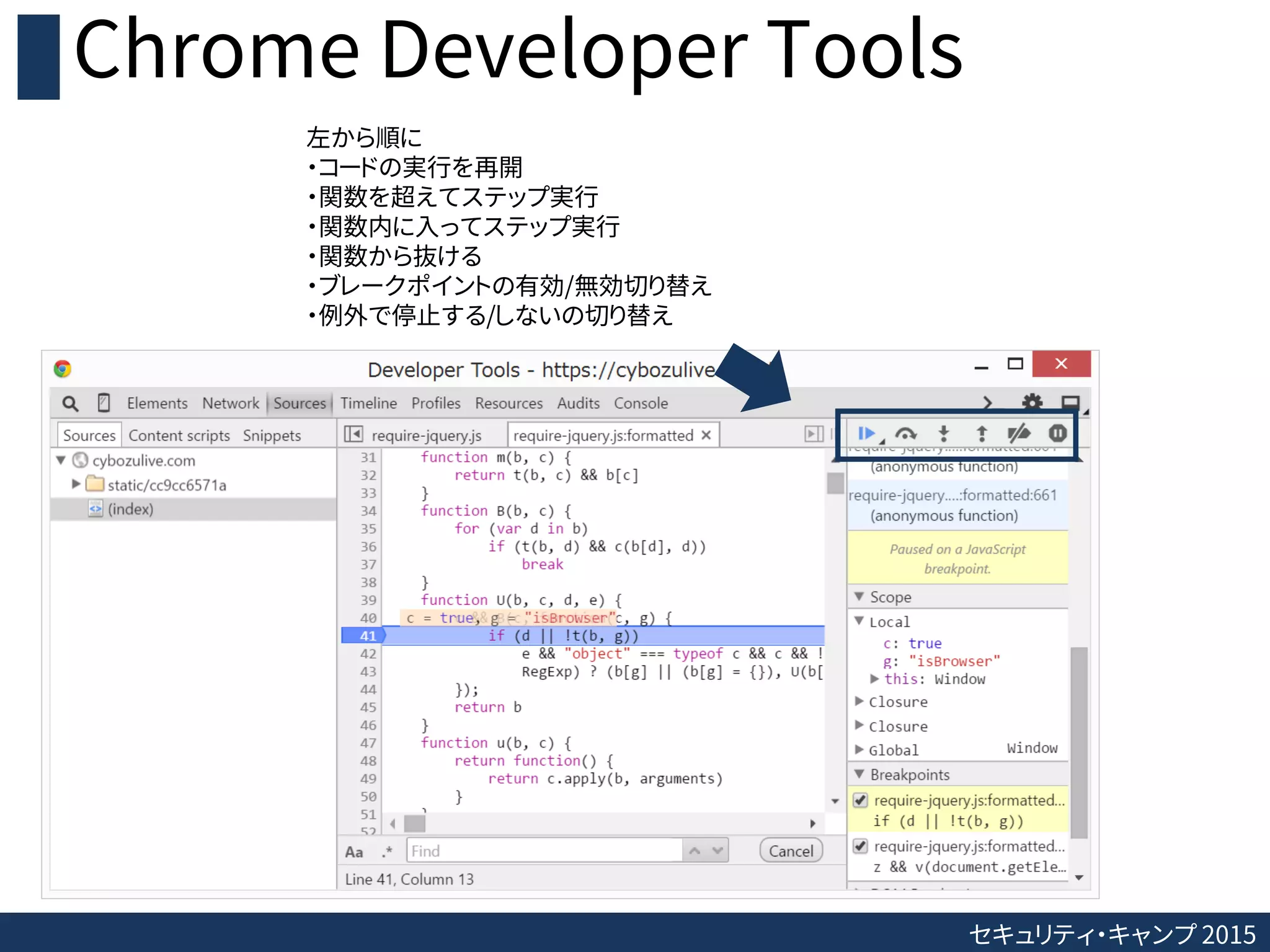The width and height of the screenshot is (1270, 952).
Task: Select call frame require-jquery formatted:661
Action: pos(957,505)
